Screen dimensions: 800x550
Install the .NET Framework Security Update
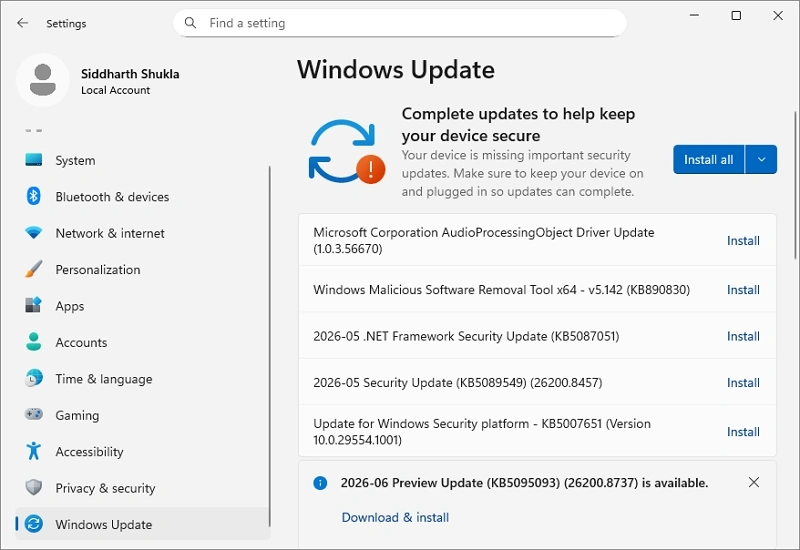743,336
